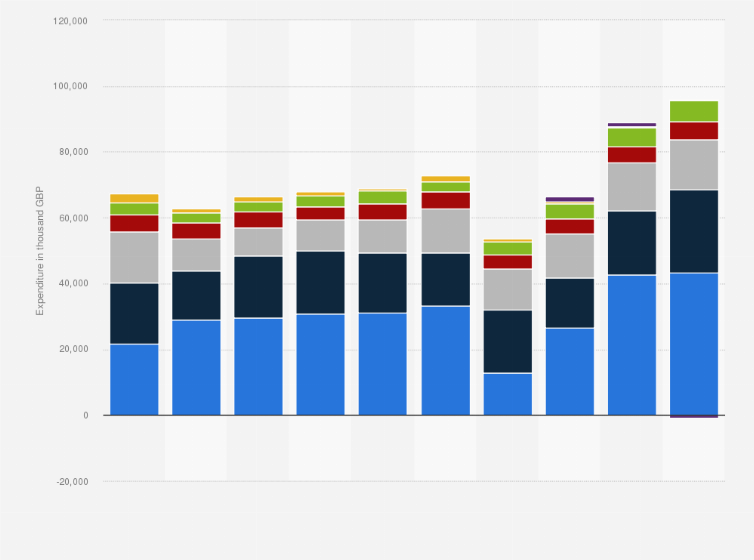Click the red segment of the second bar
Image resolution: width=754 pixels, height=560 pixels.
[196, 231]
